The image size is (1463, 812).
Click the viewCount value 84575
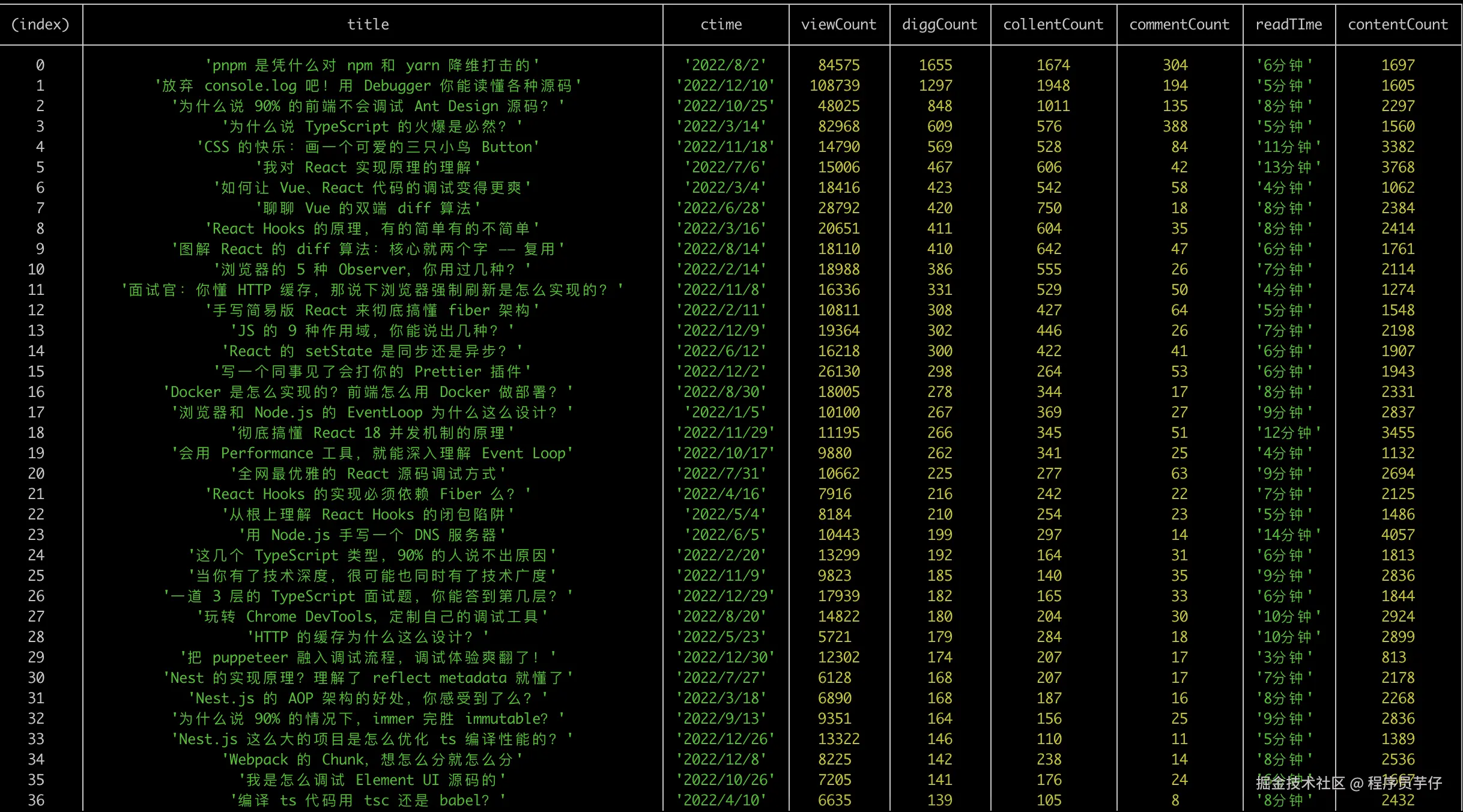(x=838, y=65)
